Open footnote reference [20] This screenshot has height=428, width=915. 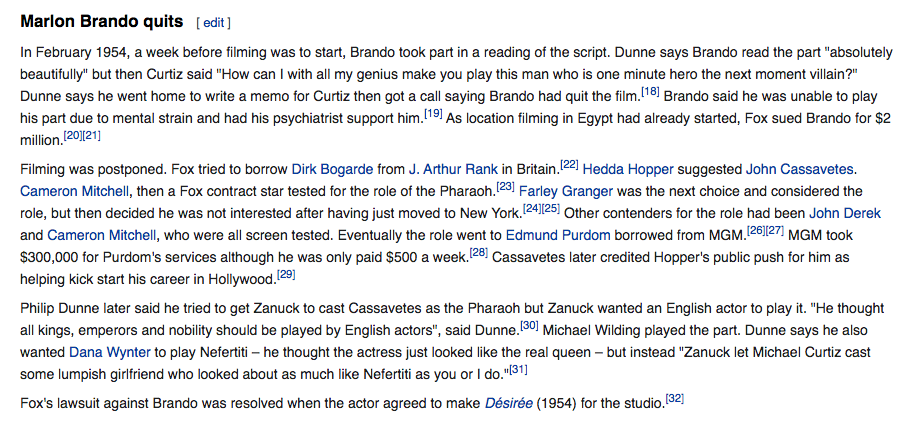click(72, 136)
